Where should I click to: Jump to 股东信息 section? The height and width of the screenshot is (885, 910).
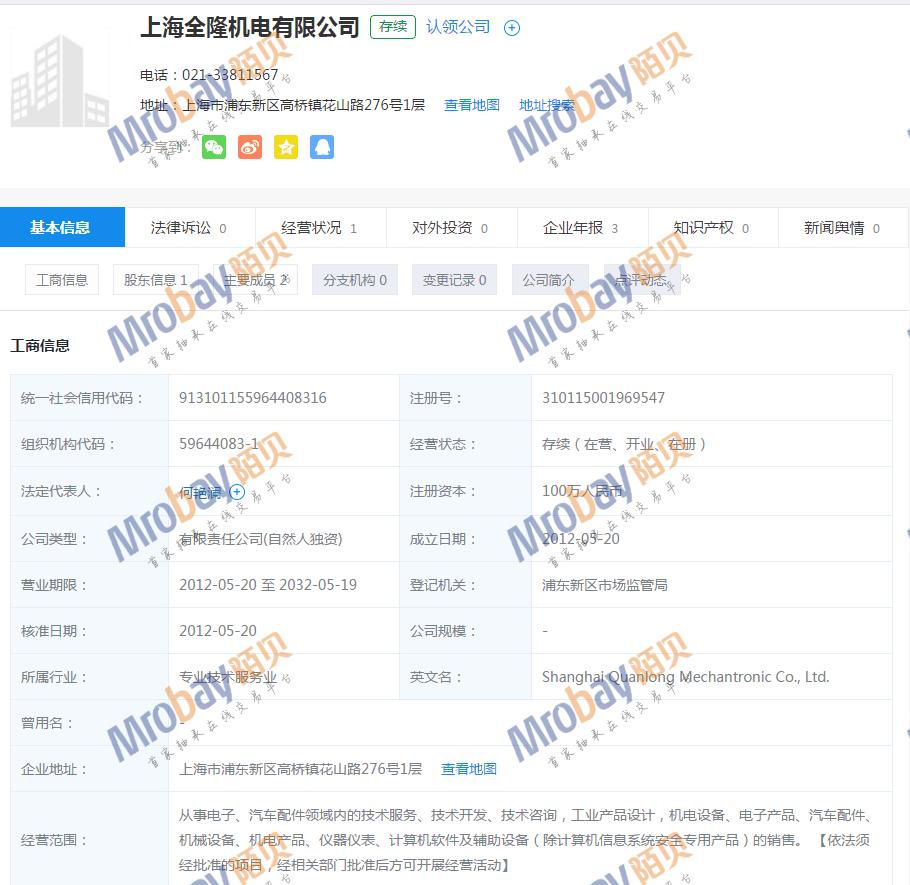[155, 280]
